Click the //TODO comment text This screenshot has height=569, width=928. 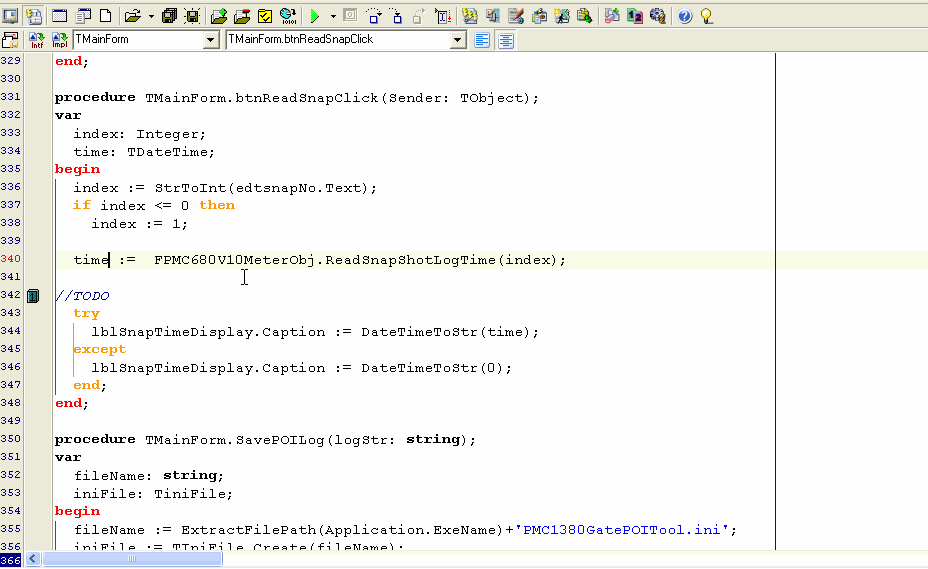83,295
